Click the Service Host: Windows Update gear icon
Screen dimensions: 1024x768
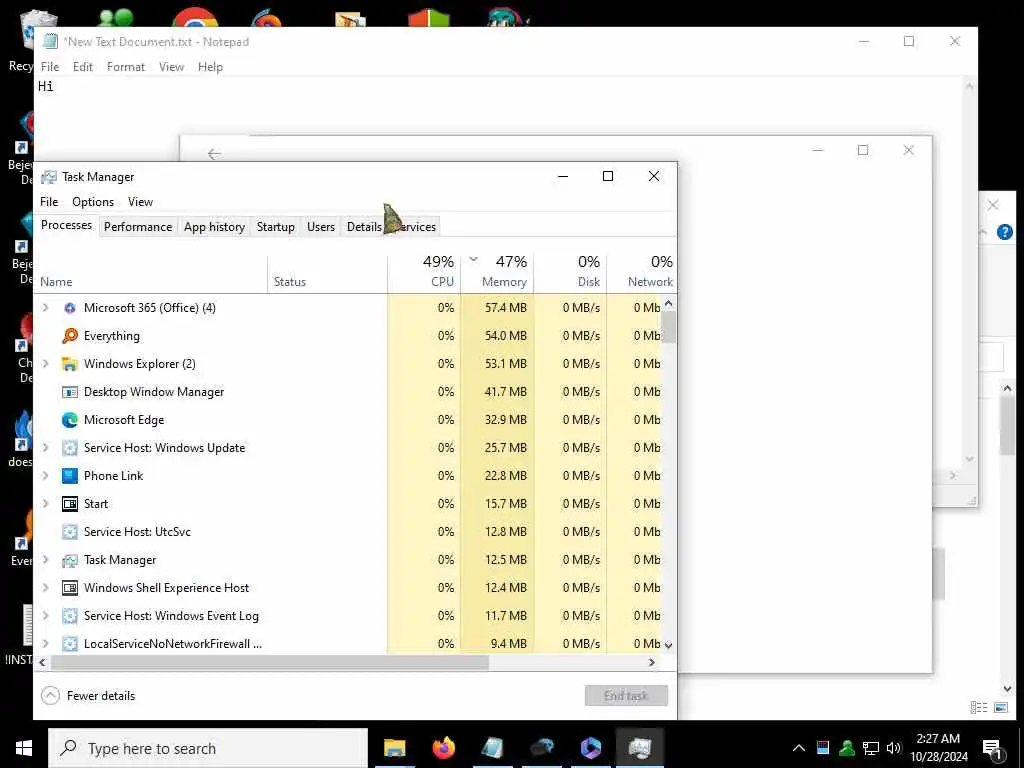(x=70, y=448)
